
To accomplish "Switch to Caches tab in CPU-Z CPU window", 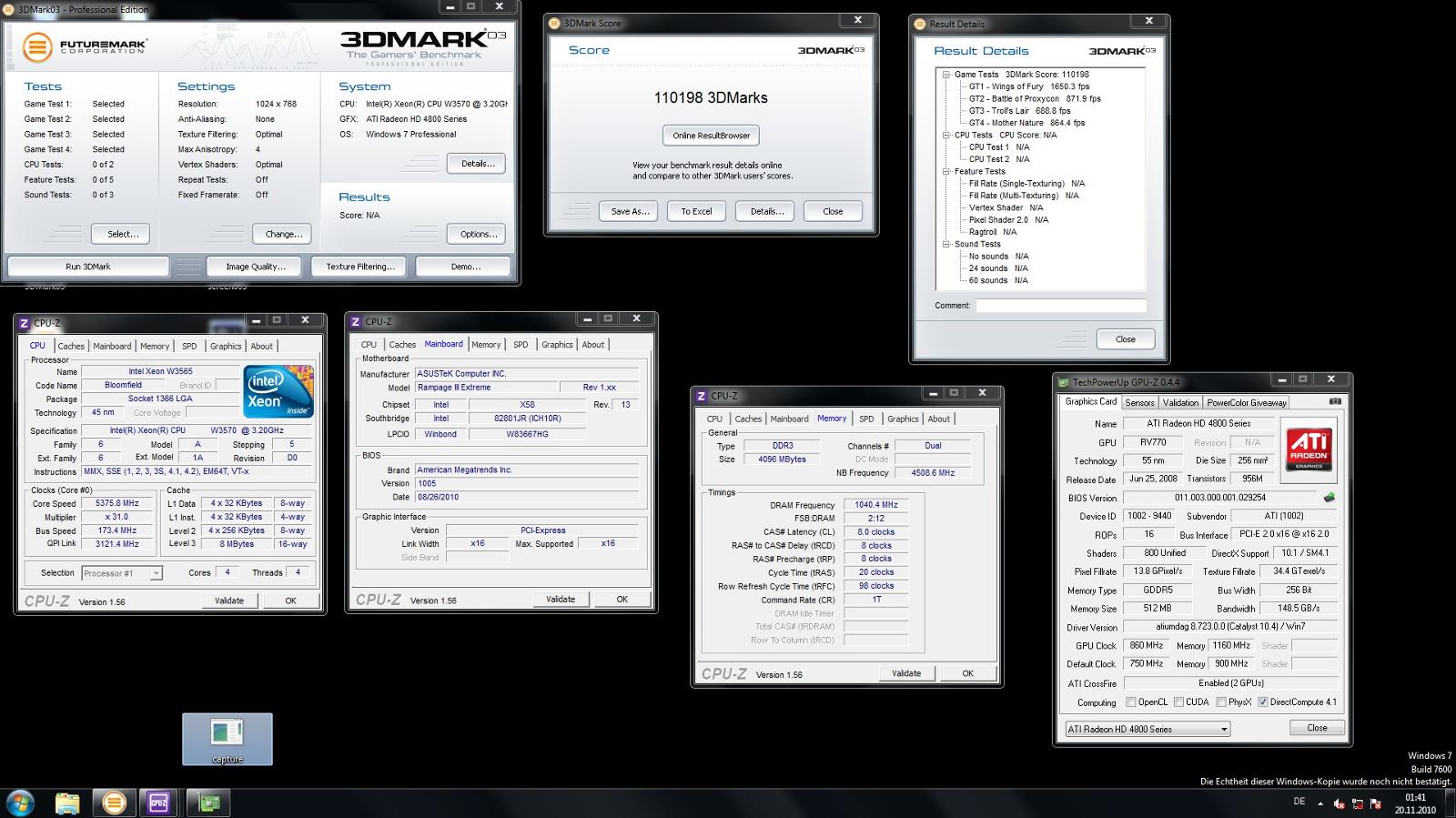I will coord(71,346).
